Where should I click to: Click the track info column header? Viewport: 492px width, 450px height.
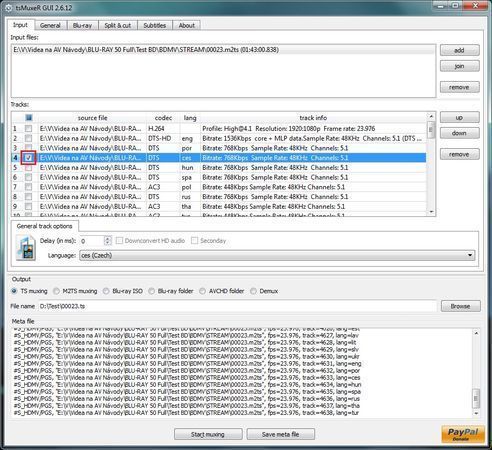313,117
